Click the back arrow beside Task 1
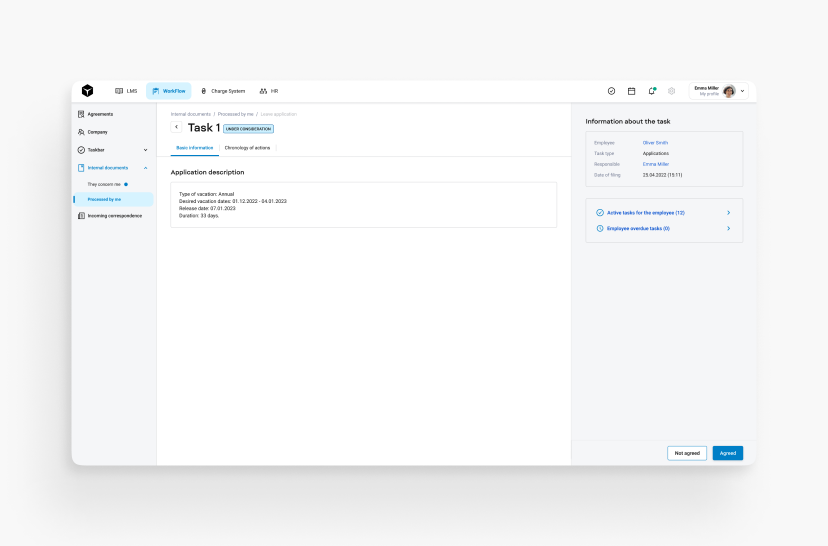The width and height of the screenshot is (828, 546). point(177,128)
